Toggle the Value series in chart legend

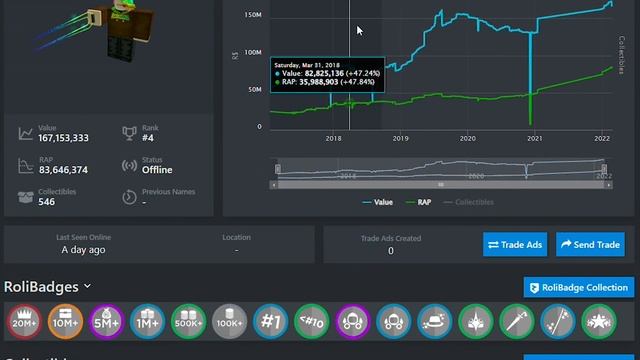pos(378,202)
